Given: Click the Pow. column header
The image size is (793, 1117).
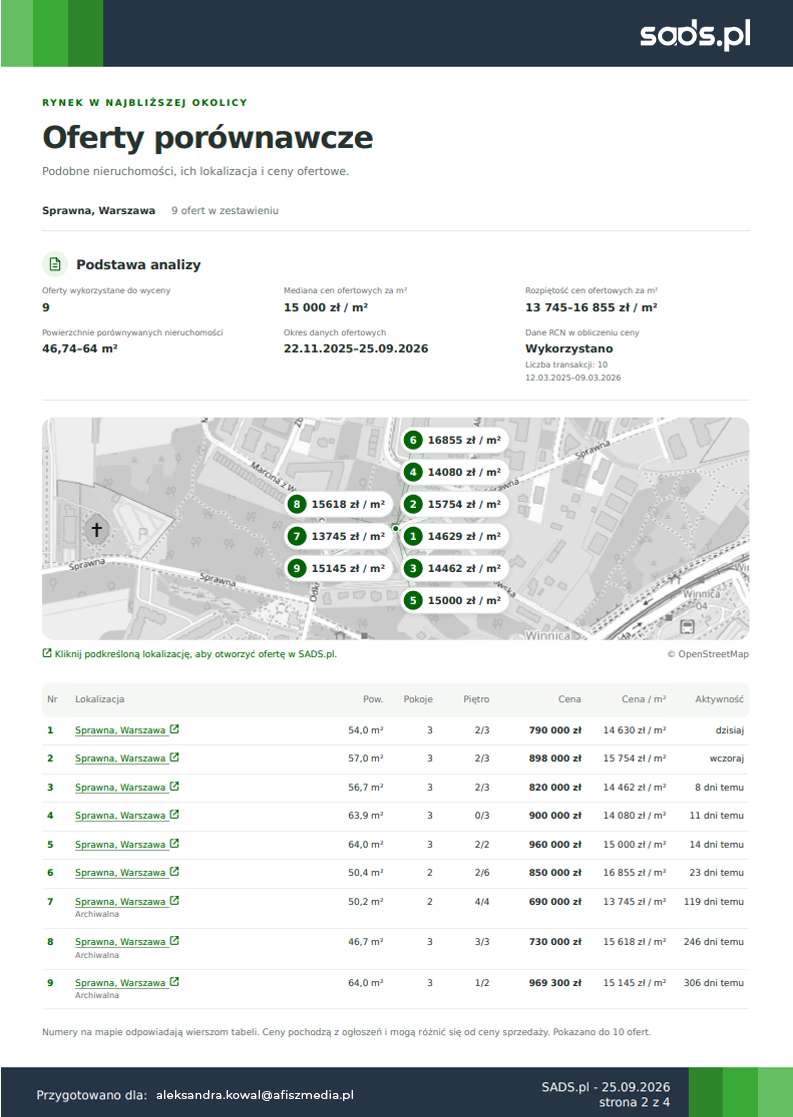Looking at the screenshot, I should click(373, 700).
